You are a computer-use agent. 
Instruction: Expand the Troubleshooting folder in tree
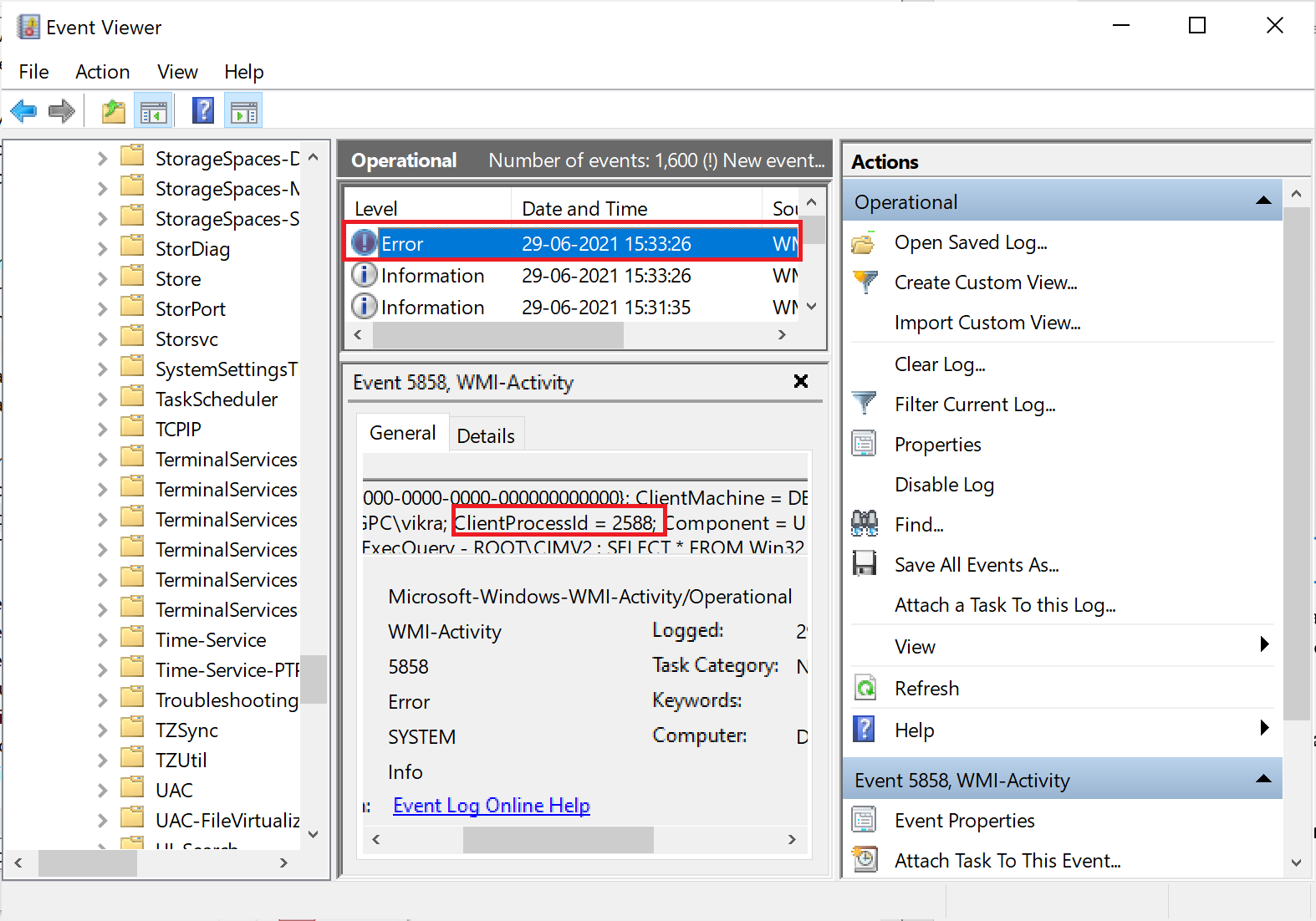click(102, 700)
